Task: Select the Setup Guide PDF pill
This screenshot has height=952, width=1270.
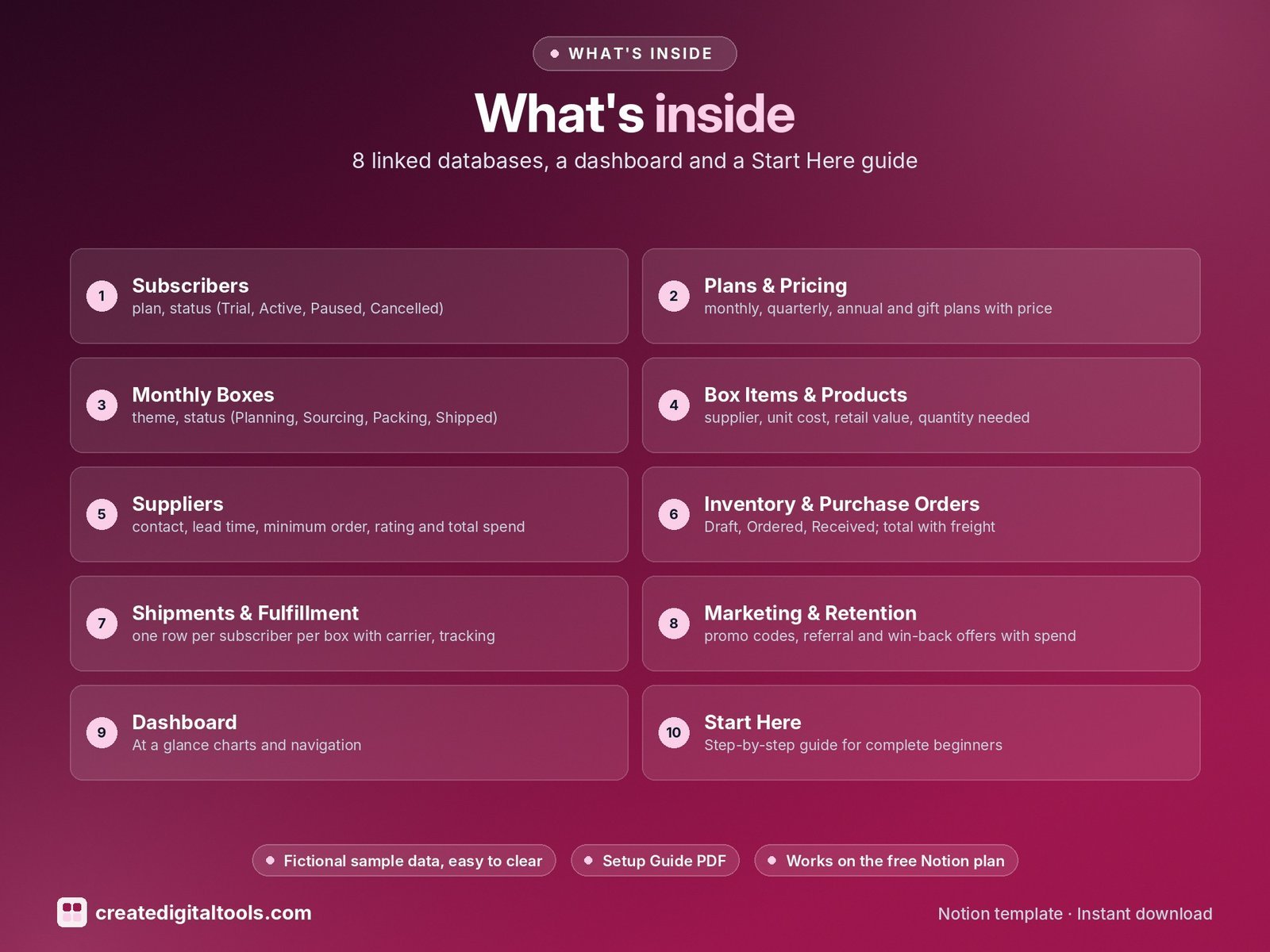Action: pos(655,861)
